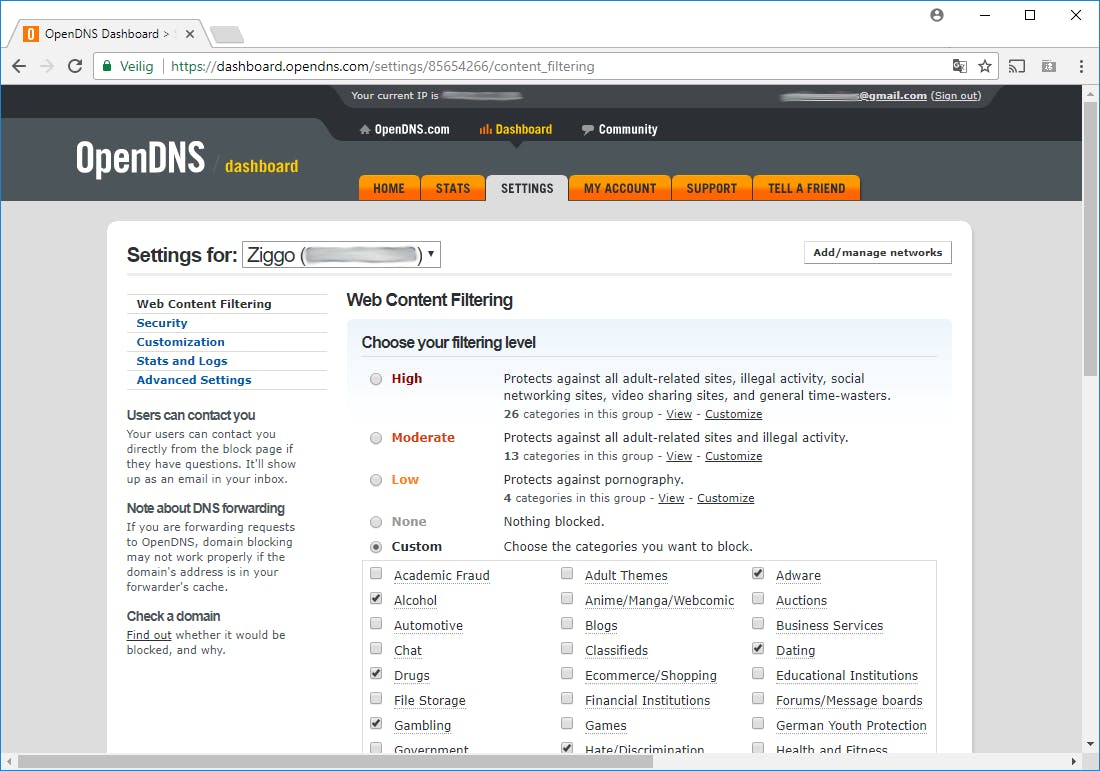
Task: Uncheck the Adware category
Action: tap(758, 573)
